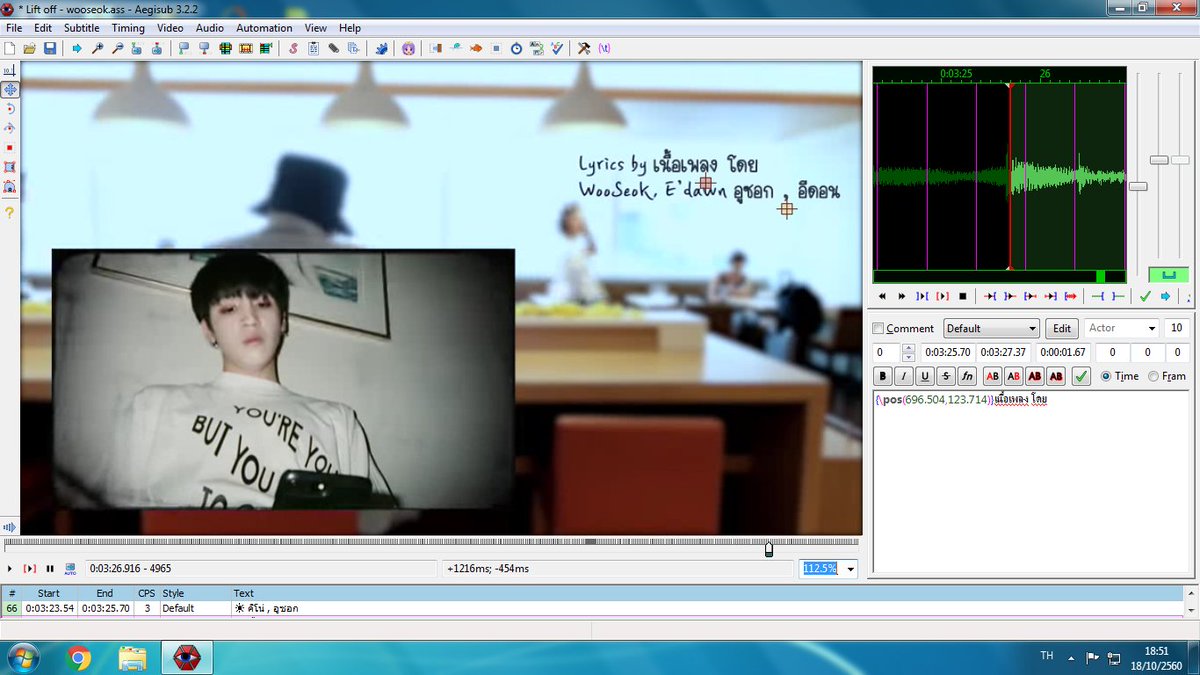Click the end time field 0:03:27.37
This screenshot has height=675, width=1200.
[x=1003, y=352]
